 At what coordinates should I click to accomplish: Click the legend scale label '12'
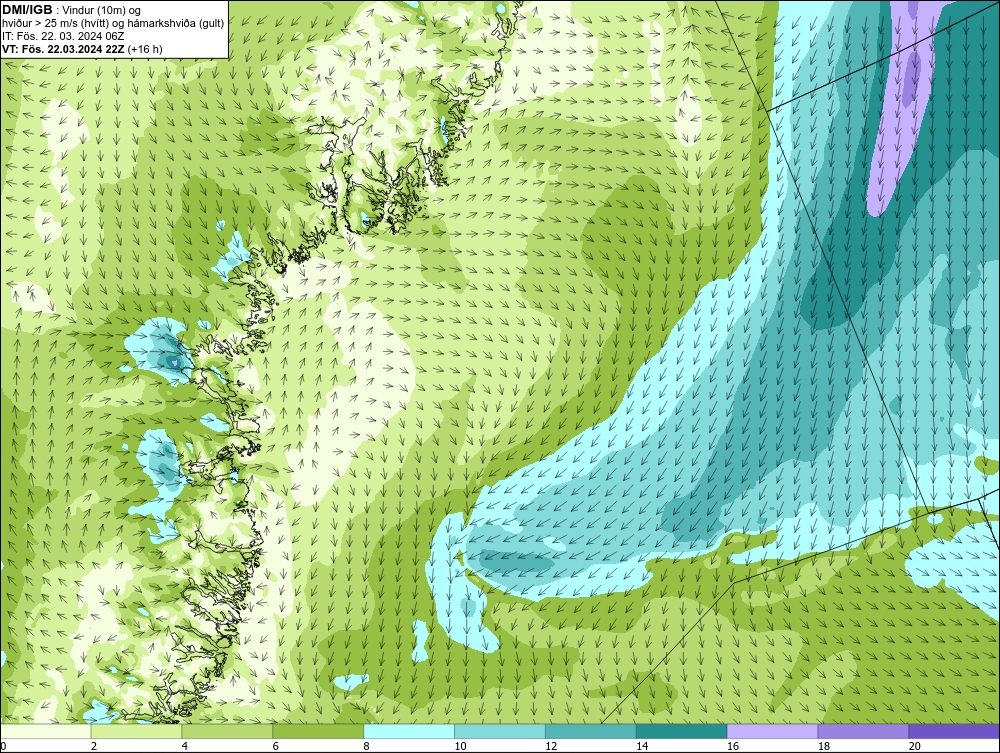(551, 746)
